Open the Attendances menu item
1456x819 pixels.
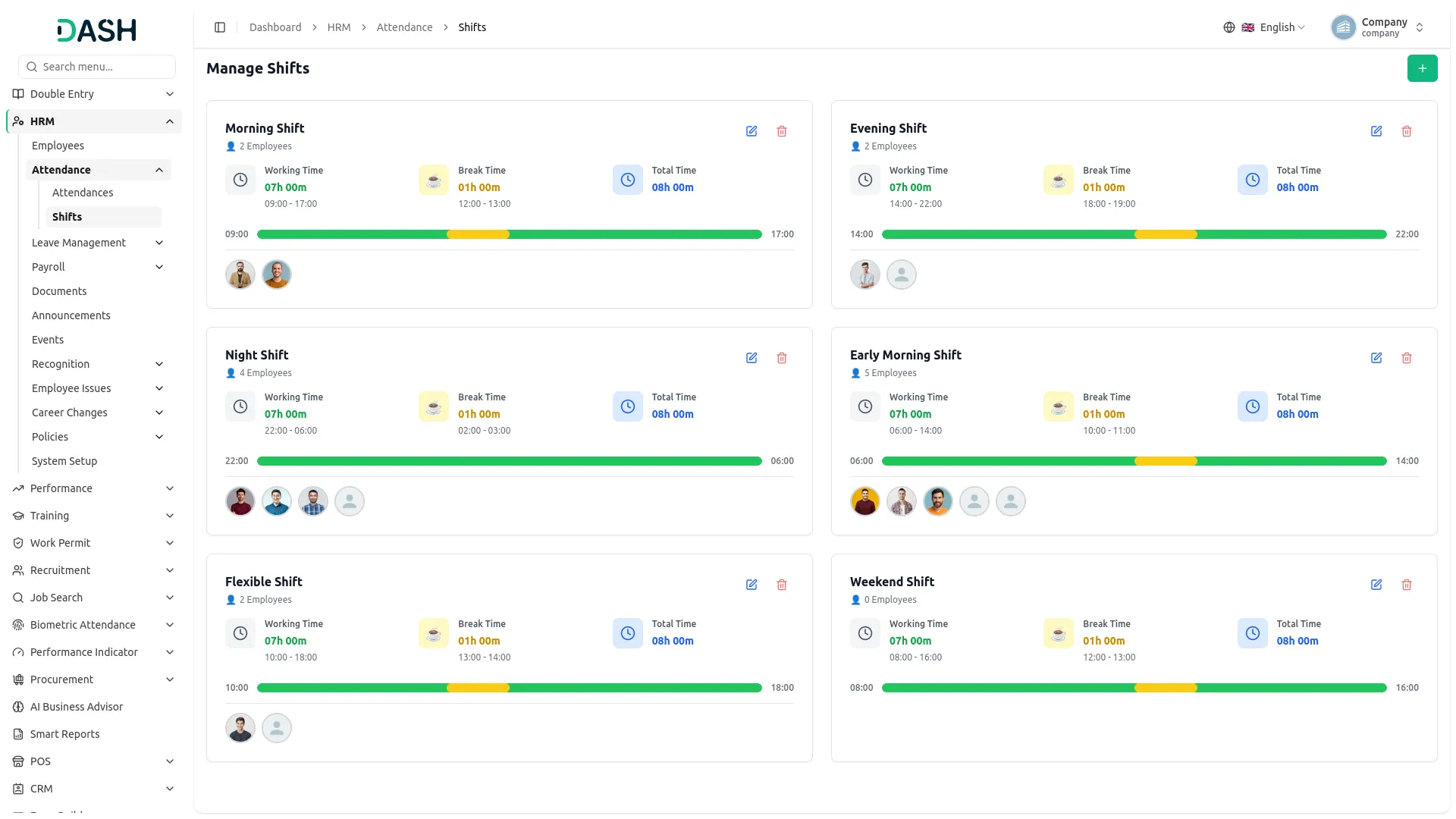(x=83, y=193)
